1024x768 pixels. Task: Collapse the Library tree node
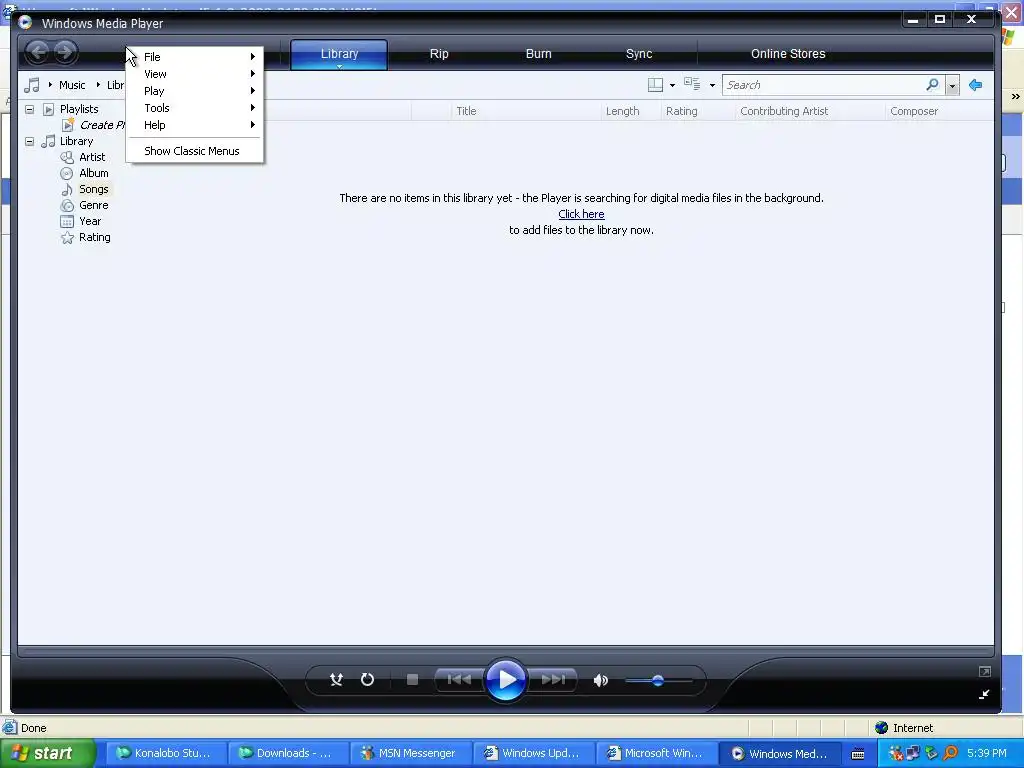(29, 141)
